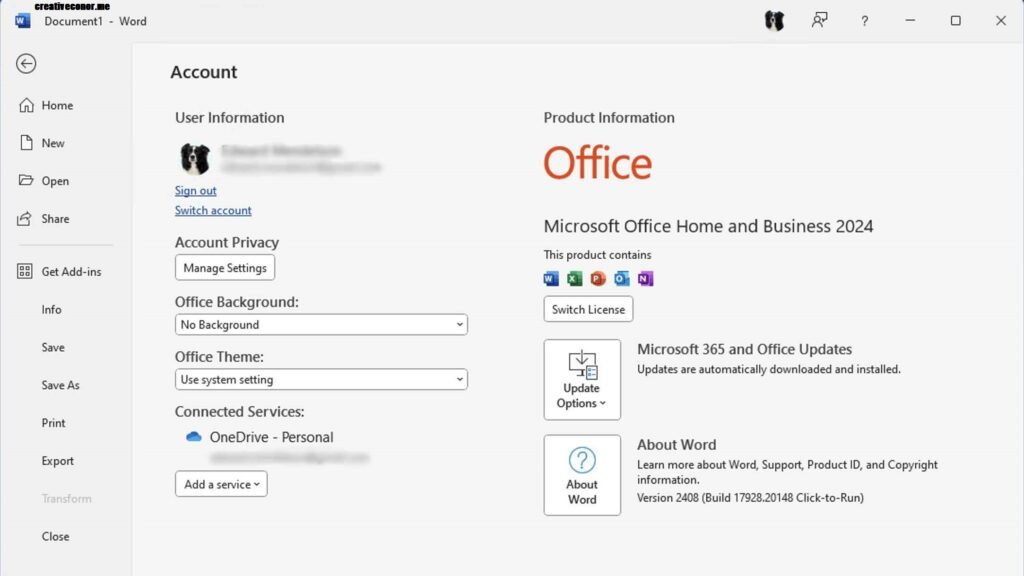The width and height of the screenshot is (1024, 576).
Task: Click the user profile picture in User Information
Action: pos(195,159)
